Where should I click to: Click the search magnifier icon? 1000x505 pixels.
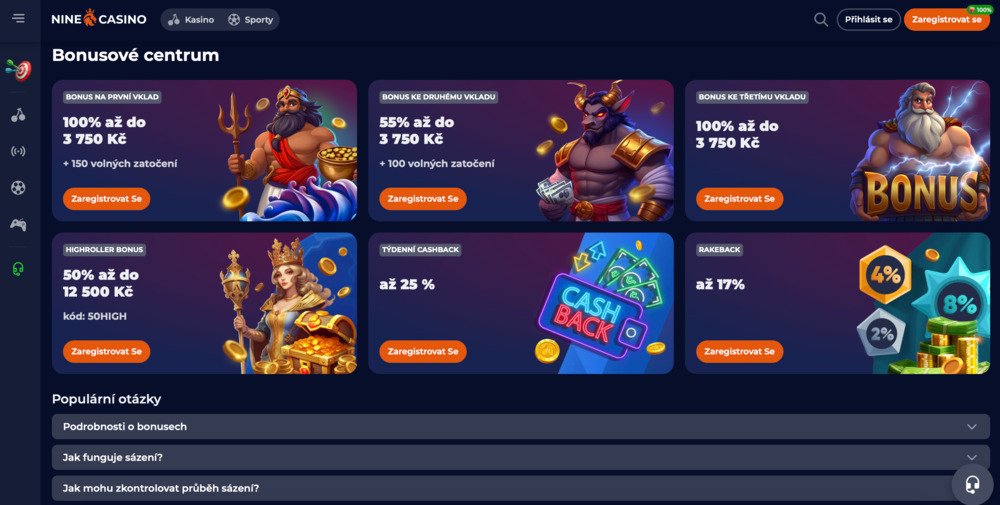pos(821,20)
